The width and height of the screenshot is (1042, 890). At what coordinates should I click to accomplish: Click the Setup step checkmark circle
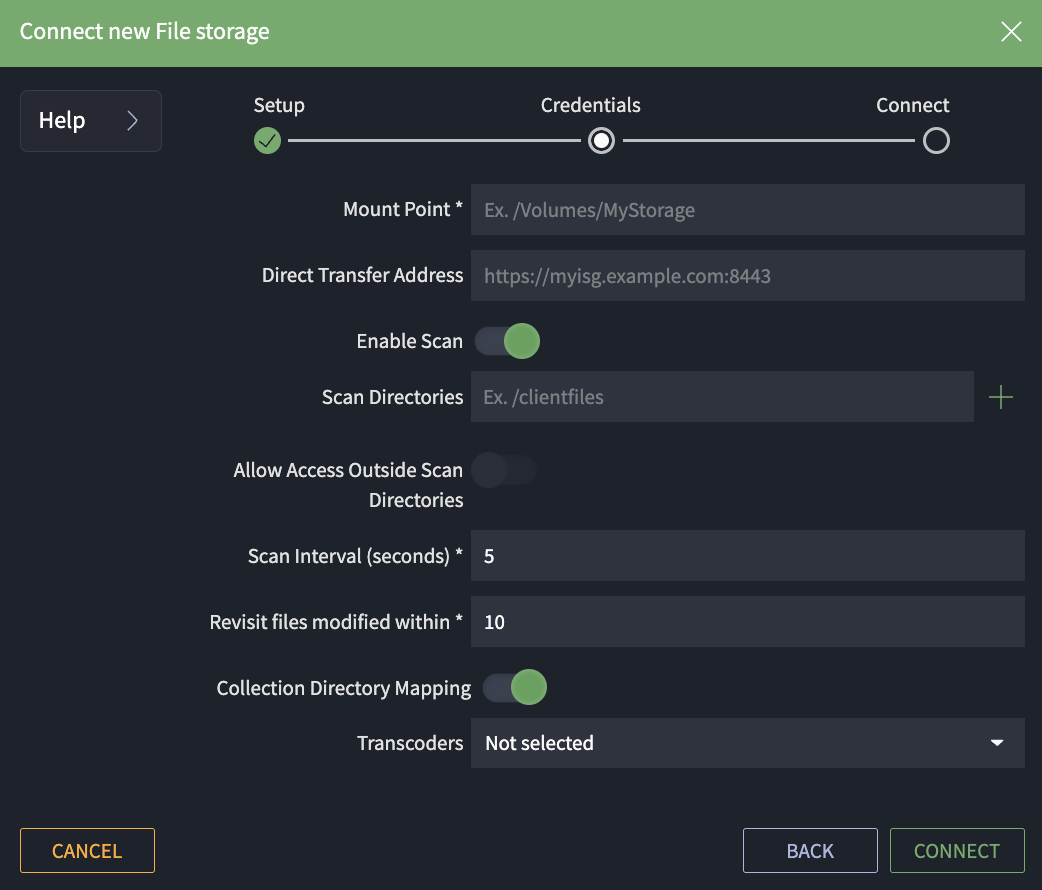[267, 141]
